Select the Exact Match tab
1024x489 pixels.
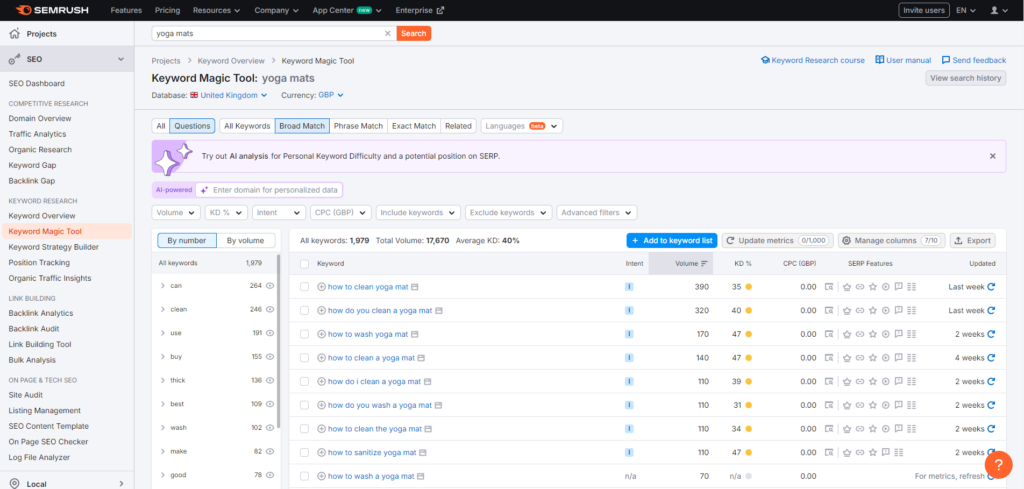click(414, 126)
